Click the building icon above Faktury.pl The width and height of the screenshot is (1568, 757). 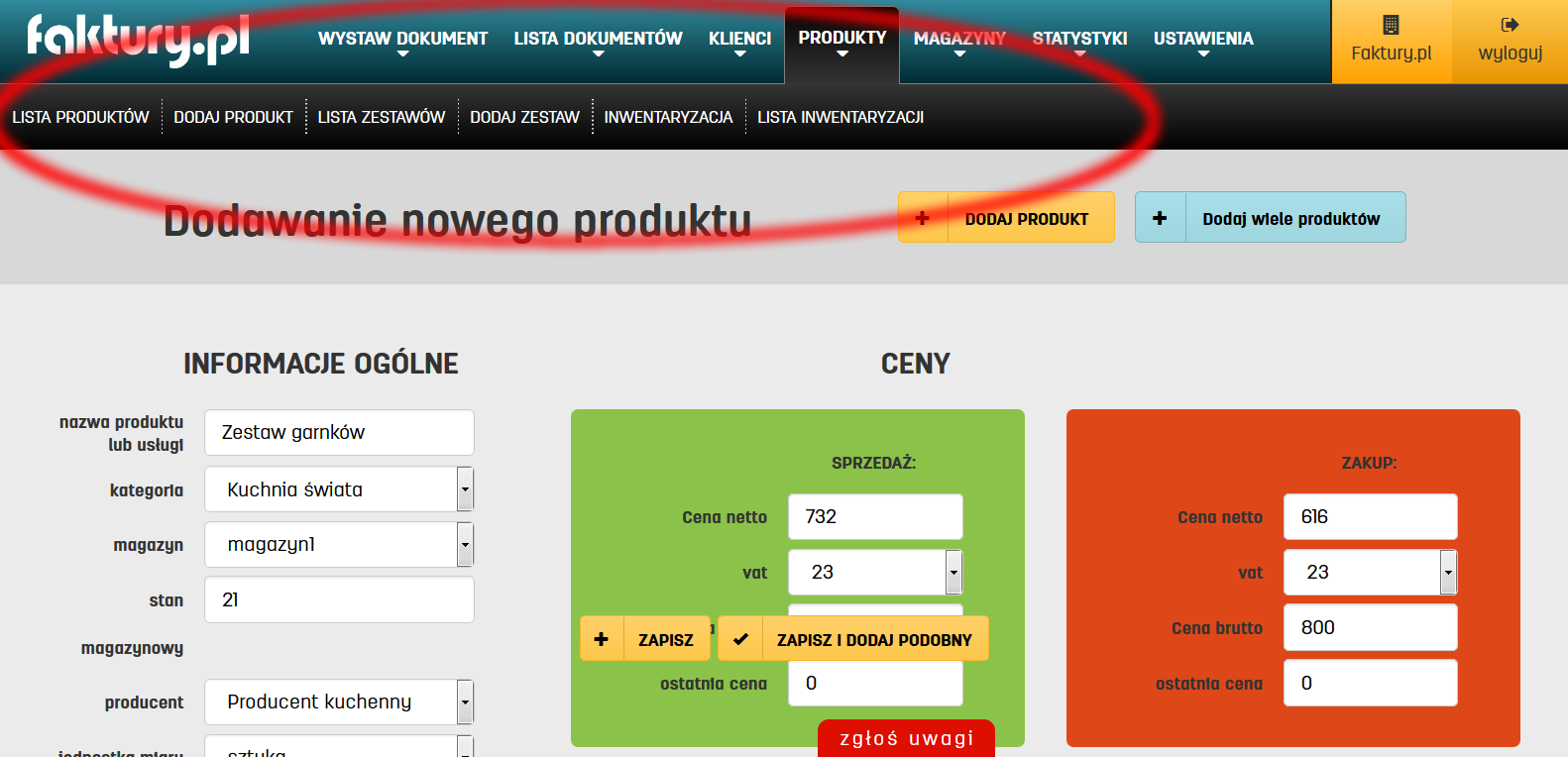point(1391,25)
